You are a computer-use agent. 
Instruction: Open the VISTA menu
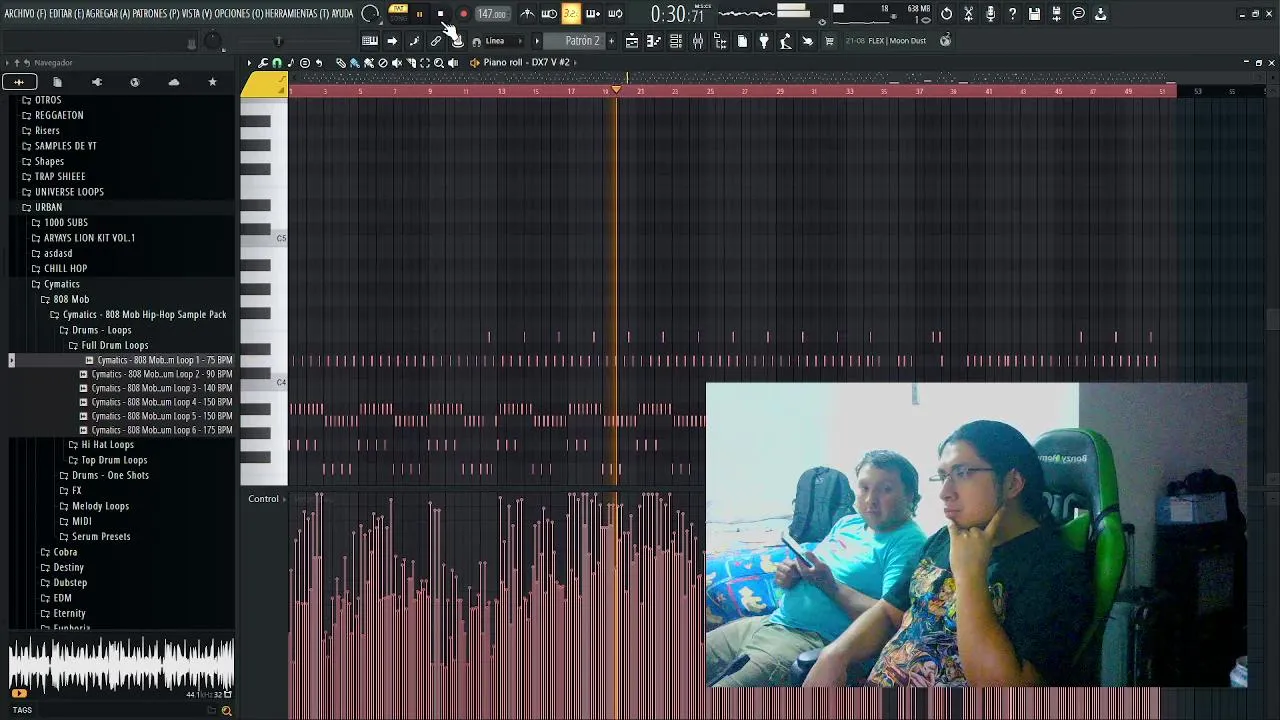coord(197,14)
